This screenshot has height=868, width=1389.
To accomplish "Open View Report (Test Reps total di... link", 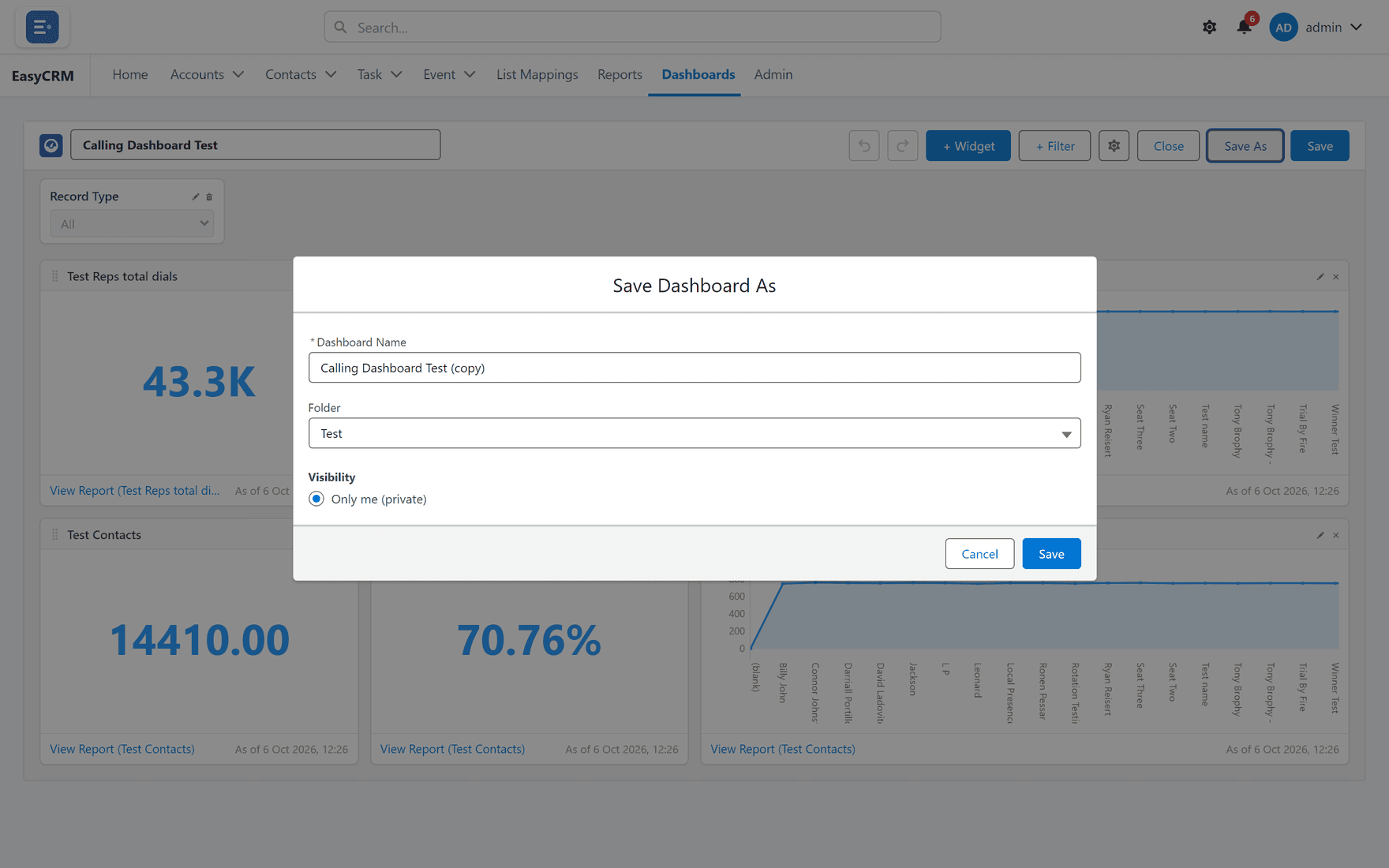I will point(135,491).
